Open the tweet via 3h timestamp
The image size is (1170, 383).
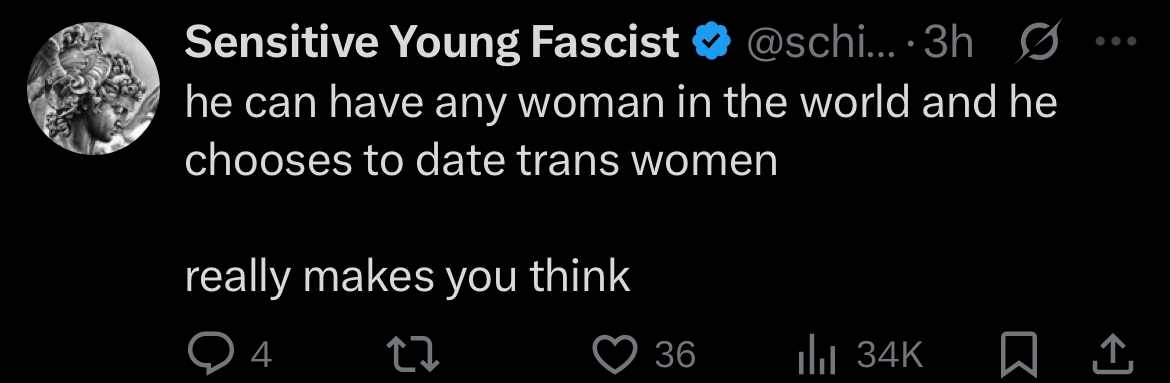[948, 44]
